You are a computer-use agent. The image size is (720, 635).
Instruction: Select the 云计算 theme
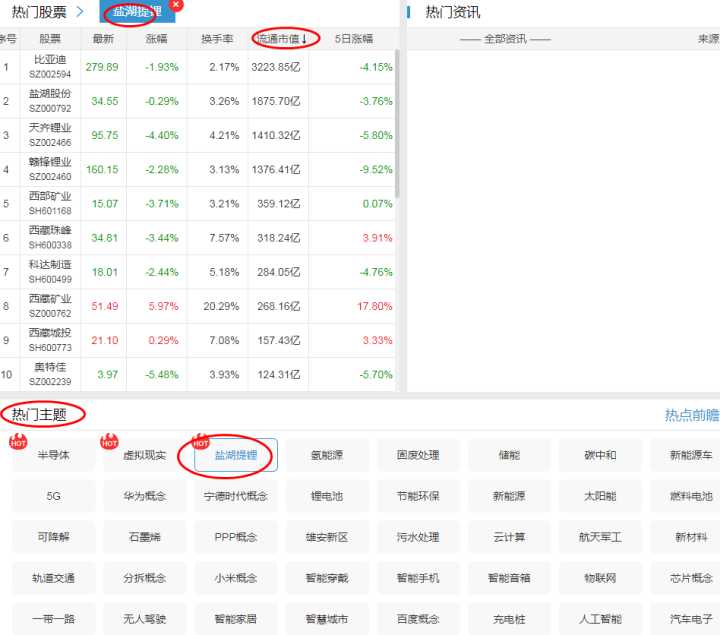click(x=509, y=537)
